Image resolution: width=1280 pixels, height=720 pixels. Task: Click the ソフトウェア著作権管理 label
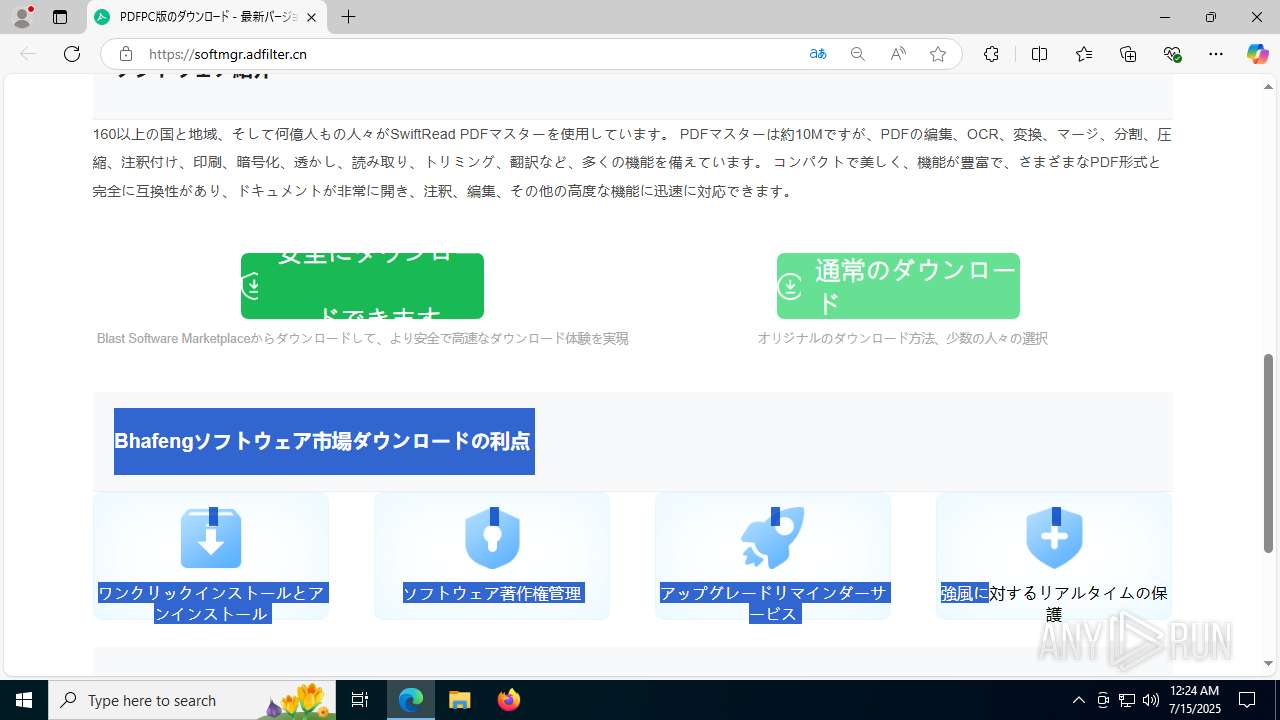(x=492, y=593)
